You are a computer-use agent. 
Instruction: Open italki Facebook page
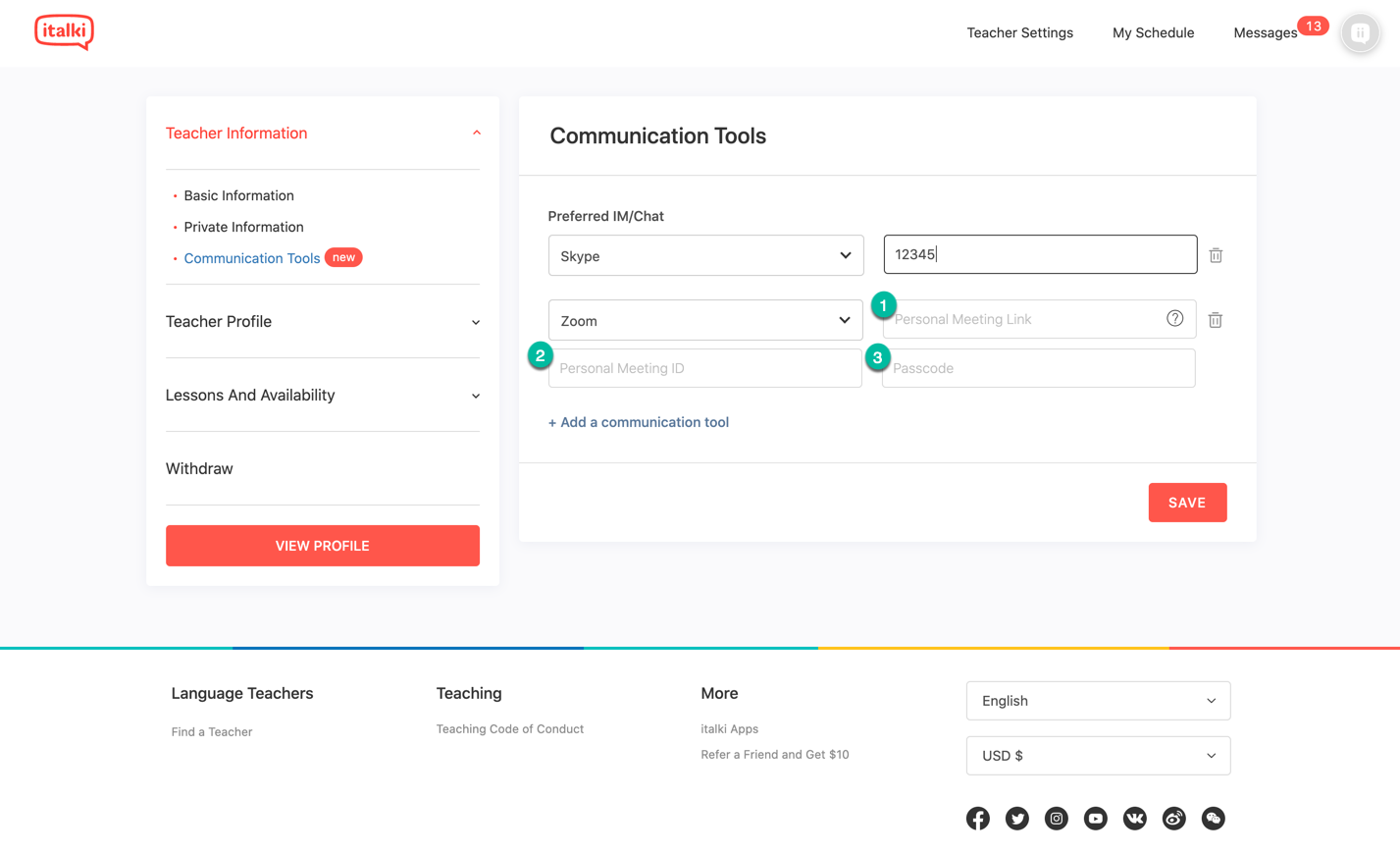coord(977,819)
